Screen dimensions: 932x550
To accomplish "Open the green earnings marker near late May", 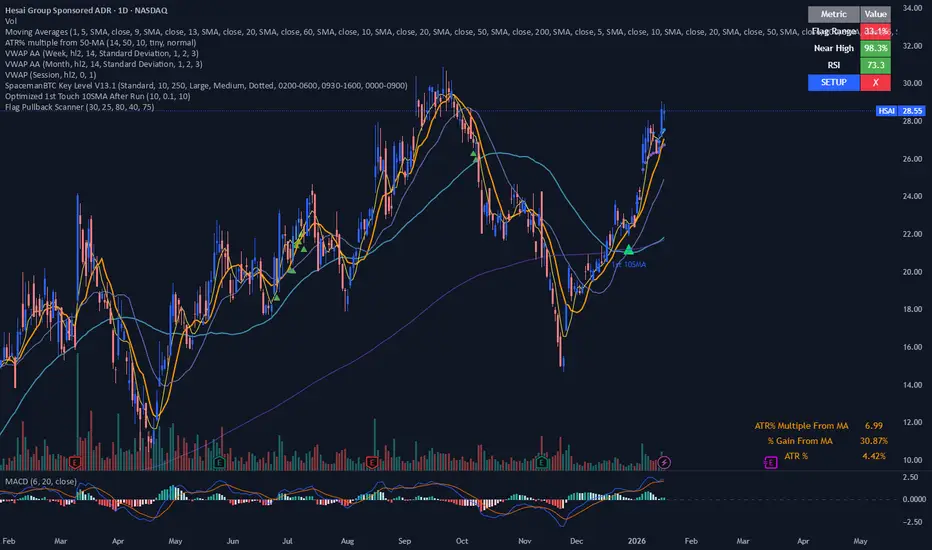I will coord(219,462).
